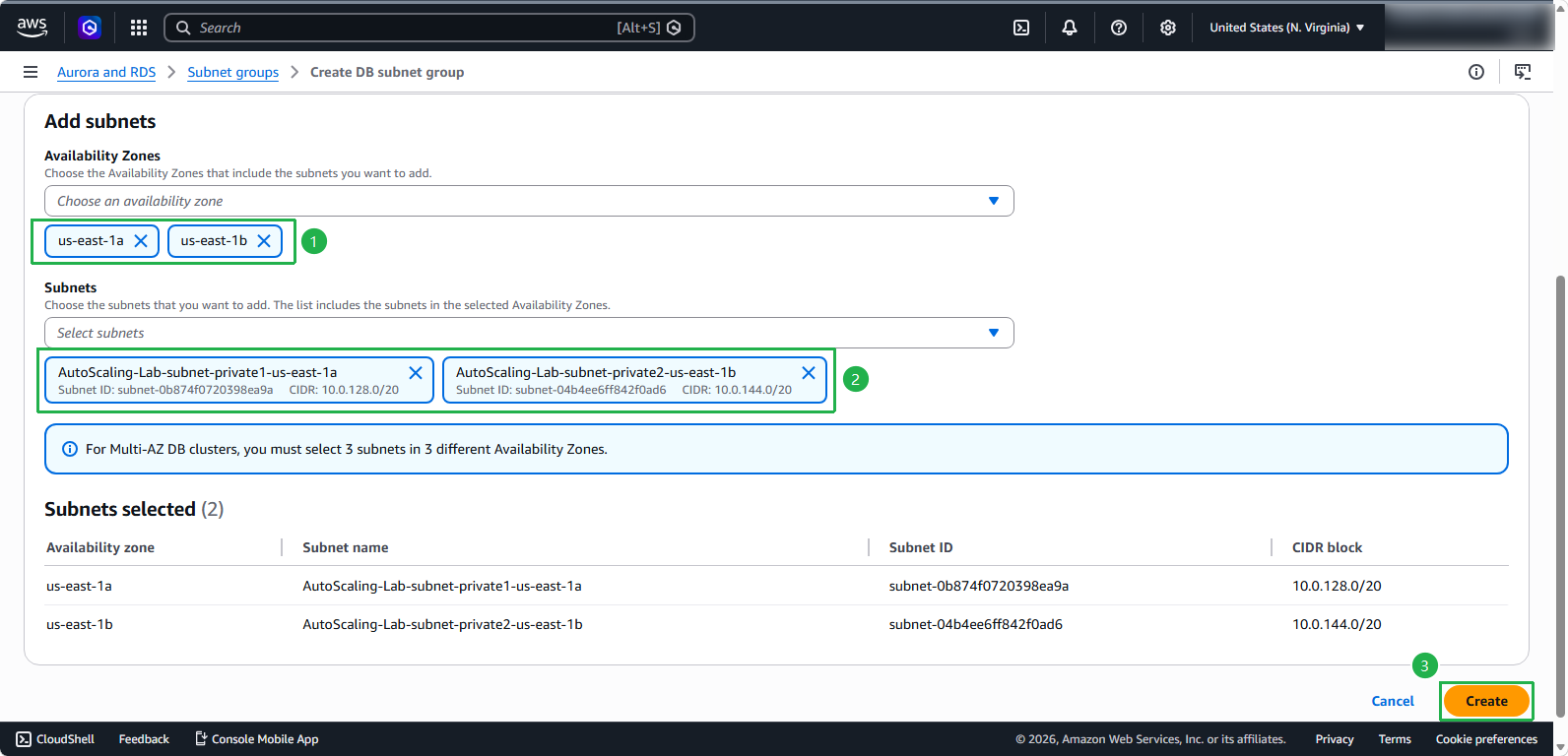The height and width of the screenshot is (756, 1568).
Task: Remove the AutoScaling-Lab-subnet-private1-us-east-1a subnet token
Action: [x=416, y=373]
